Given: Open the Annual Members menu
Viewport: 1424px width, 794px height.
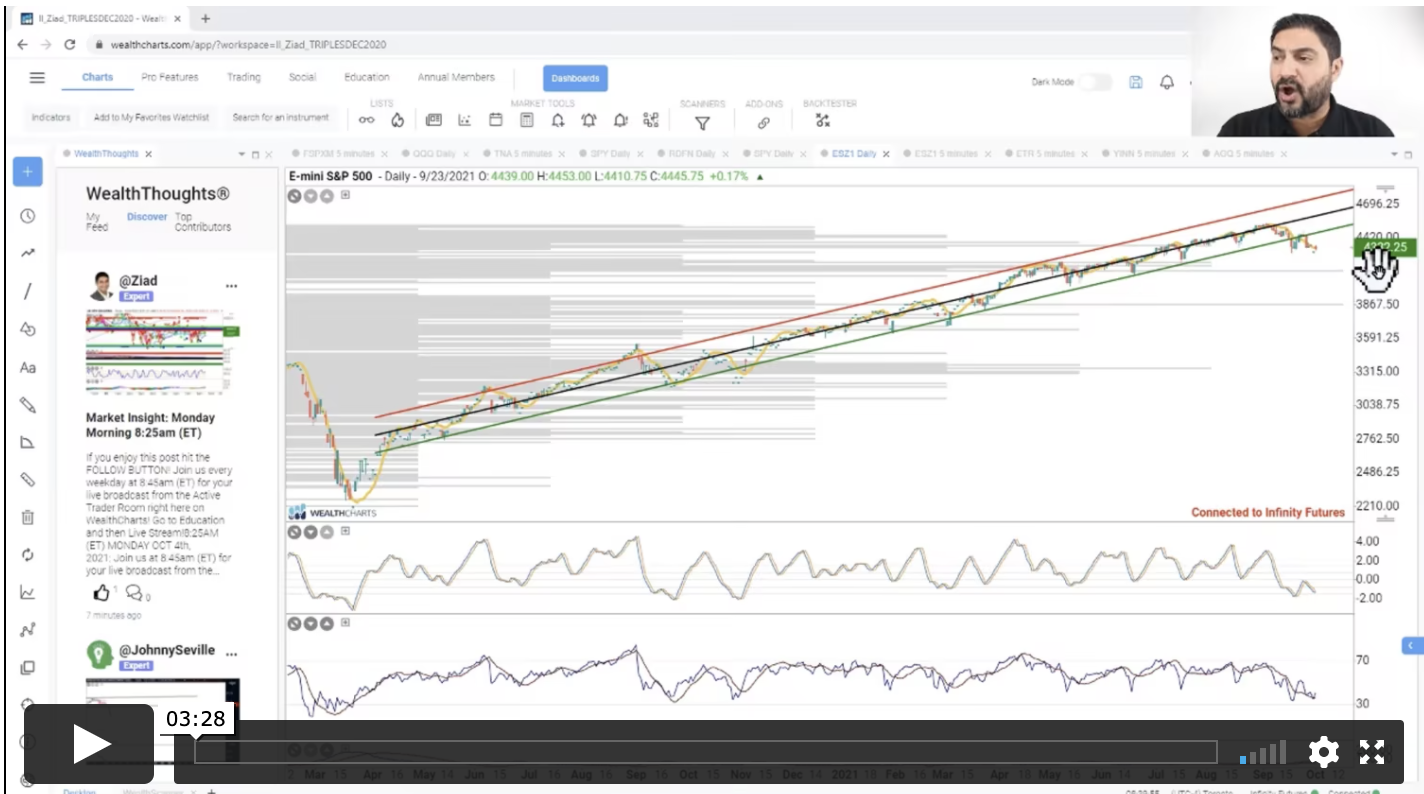Looking at the screenshot, I should click(x=456, y=77).
